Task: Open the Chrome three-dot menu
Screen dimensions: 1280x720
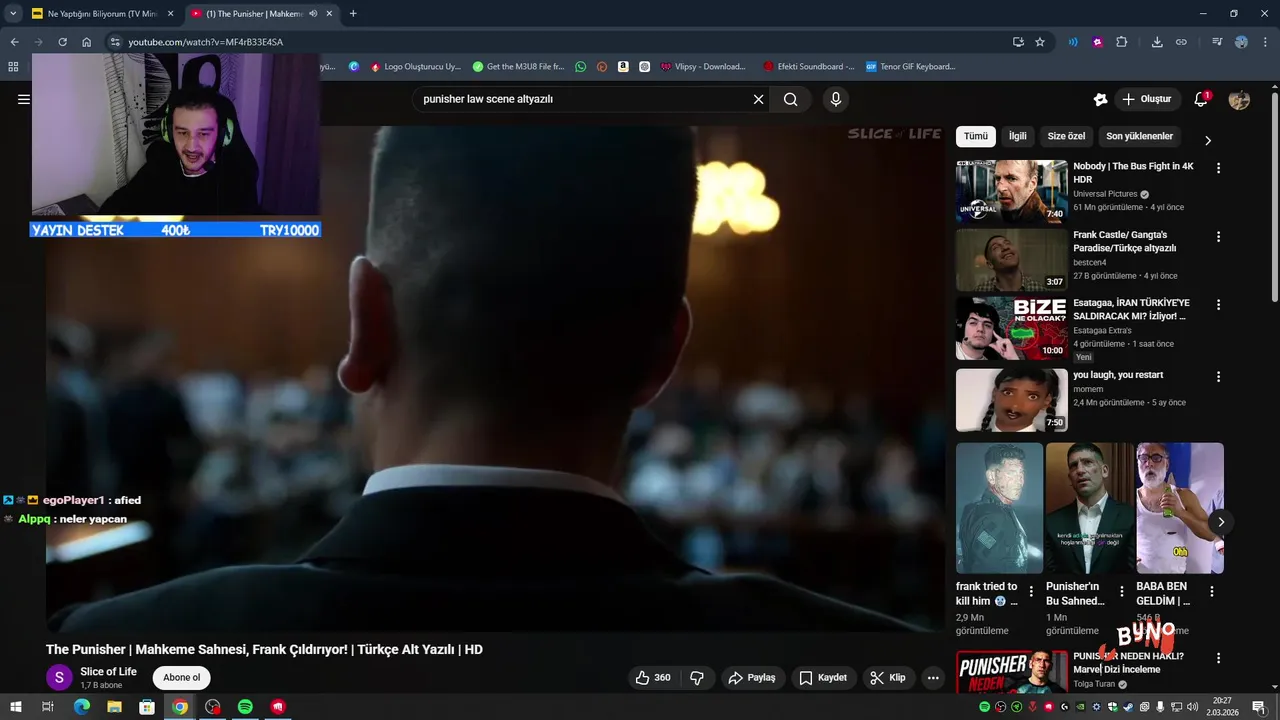Action: pyautogui.click(x=1265, y=42)
